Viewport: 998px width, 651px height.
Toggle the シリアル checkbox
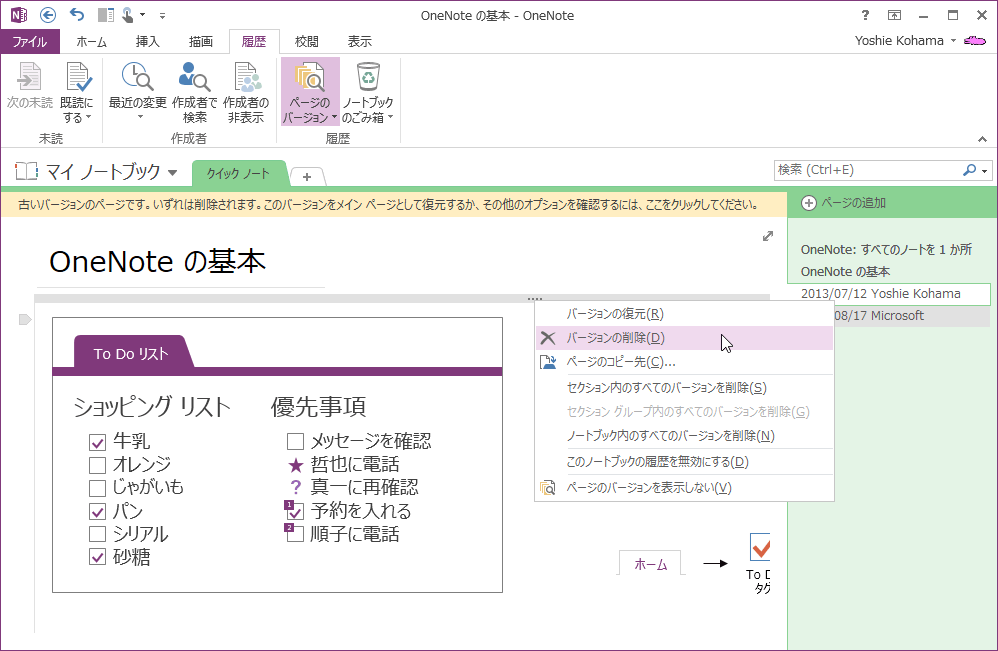pyautogui.click(x=97, y=534)
